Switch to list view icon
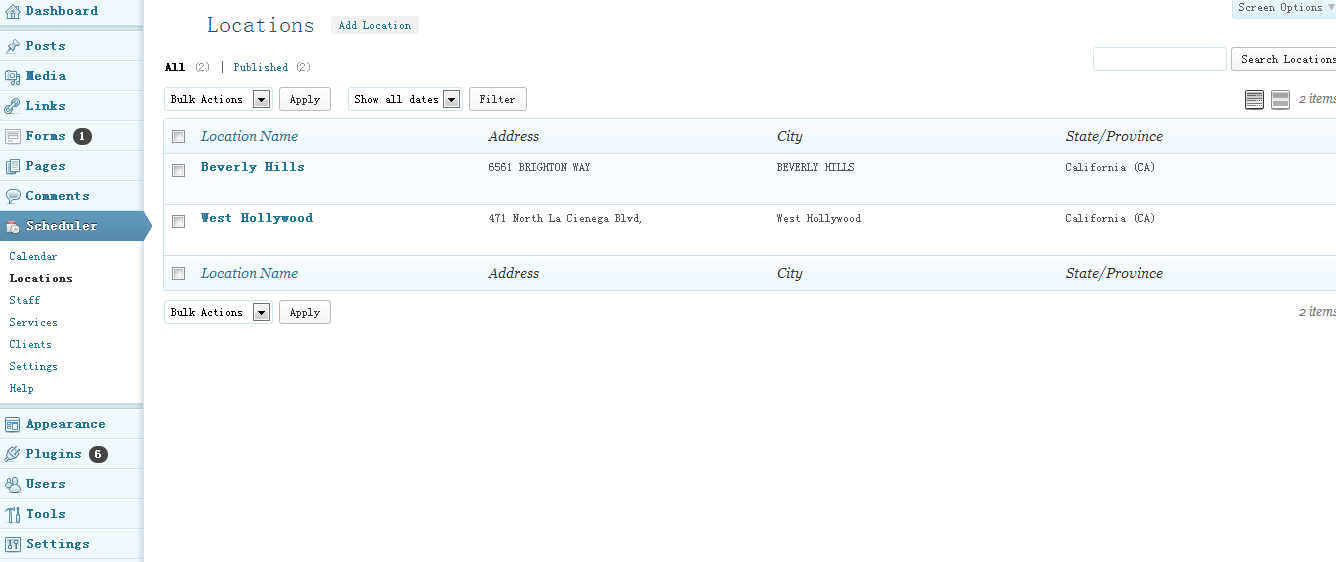Viewport: 1336px width, 562px height. 1254,99
